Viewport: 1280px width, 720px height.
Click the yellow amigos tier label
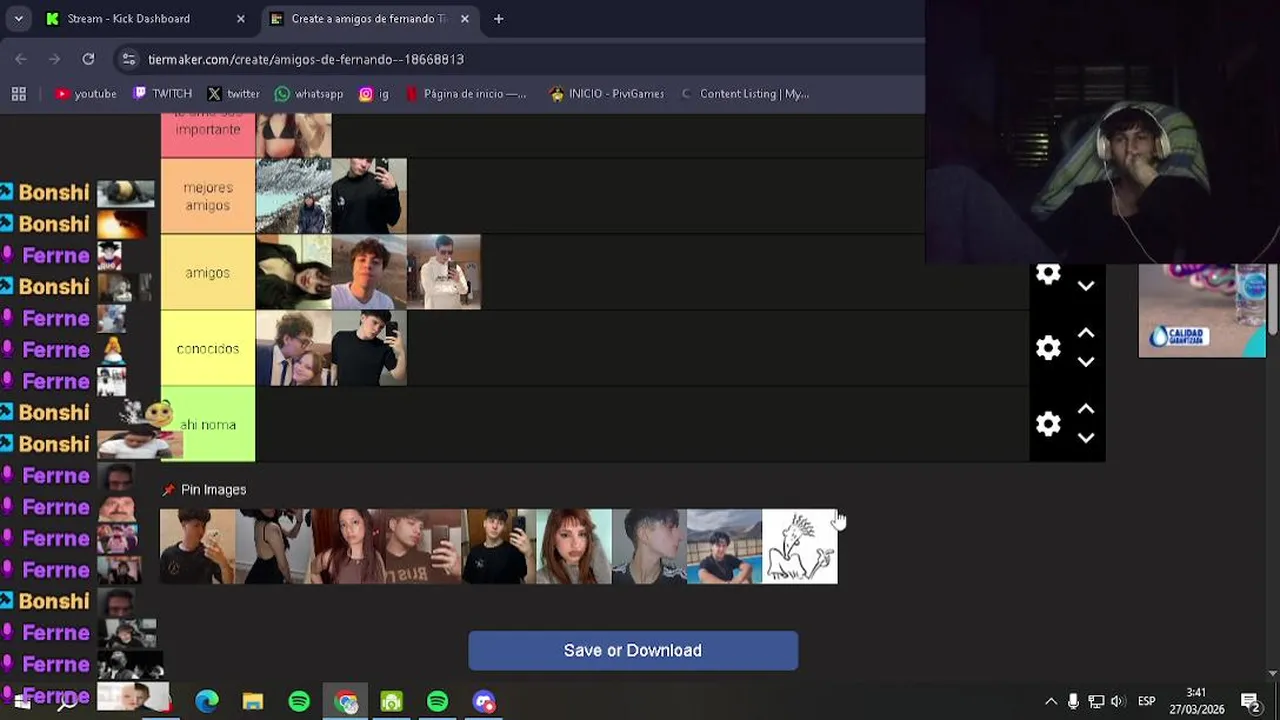208,272
